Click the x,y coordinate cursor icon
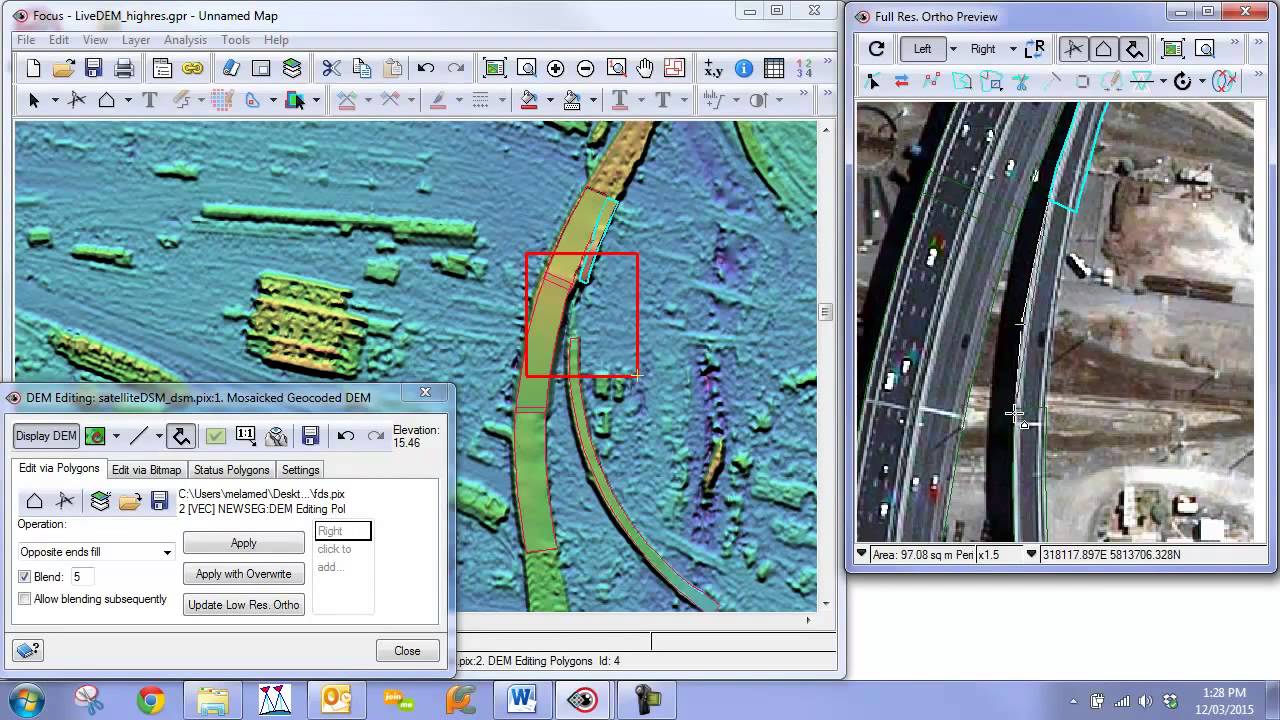The width and height of the screenshot is (1280, 720). 713,68
